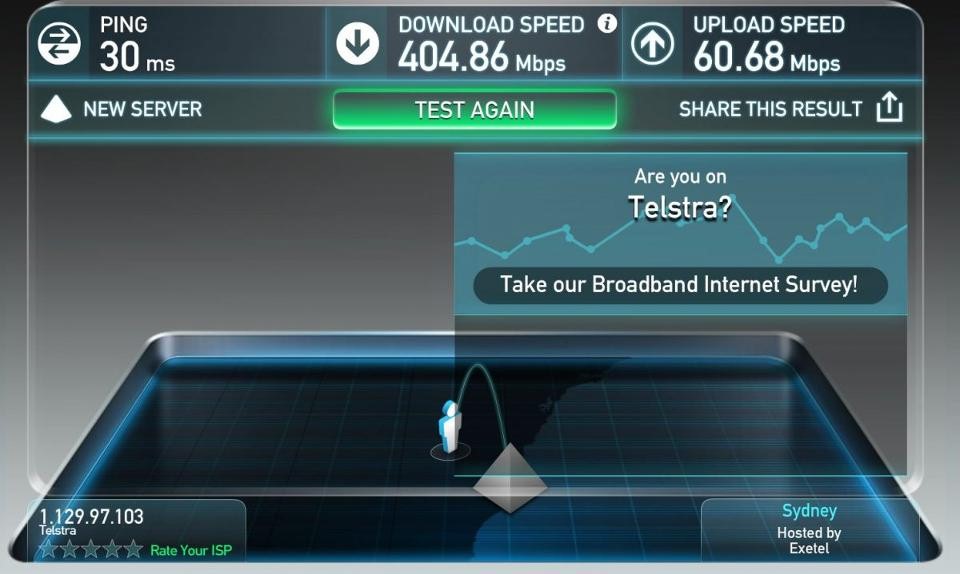Take our Broadband Internet Survey button

pos(680,285)
